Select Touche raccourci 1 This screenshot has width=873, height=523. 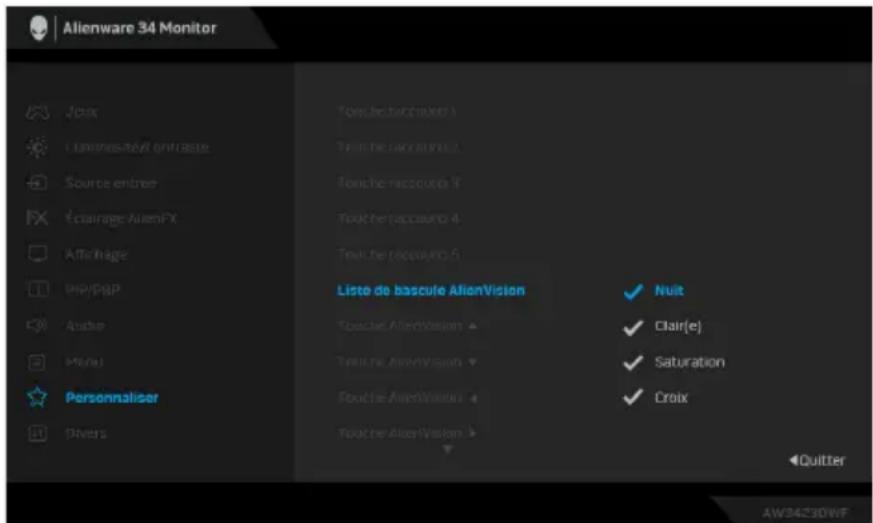tap(397, 112)
